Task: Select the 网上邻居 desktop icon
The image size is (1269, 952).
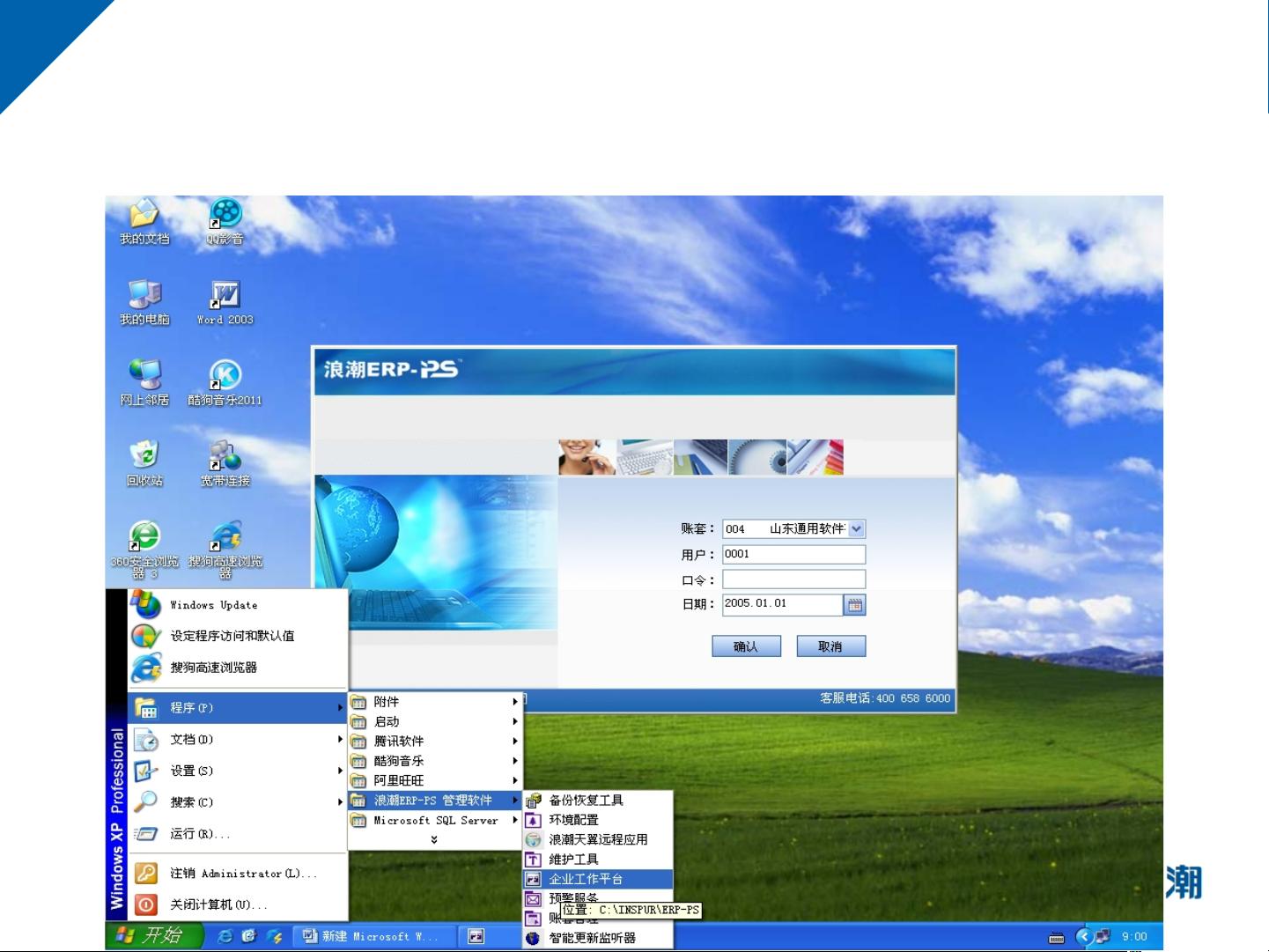Action: tap(144, 382)
